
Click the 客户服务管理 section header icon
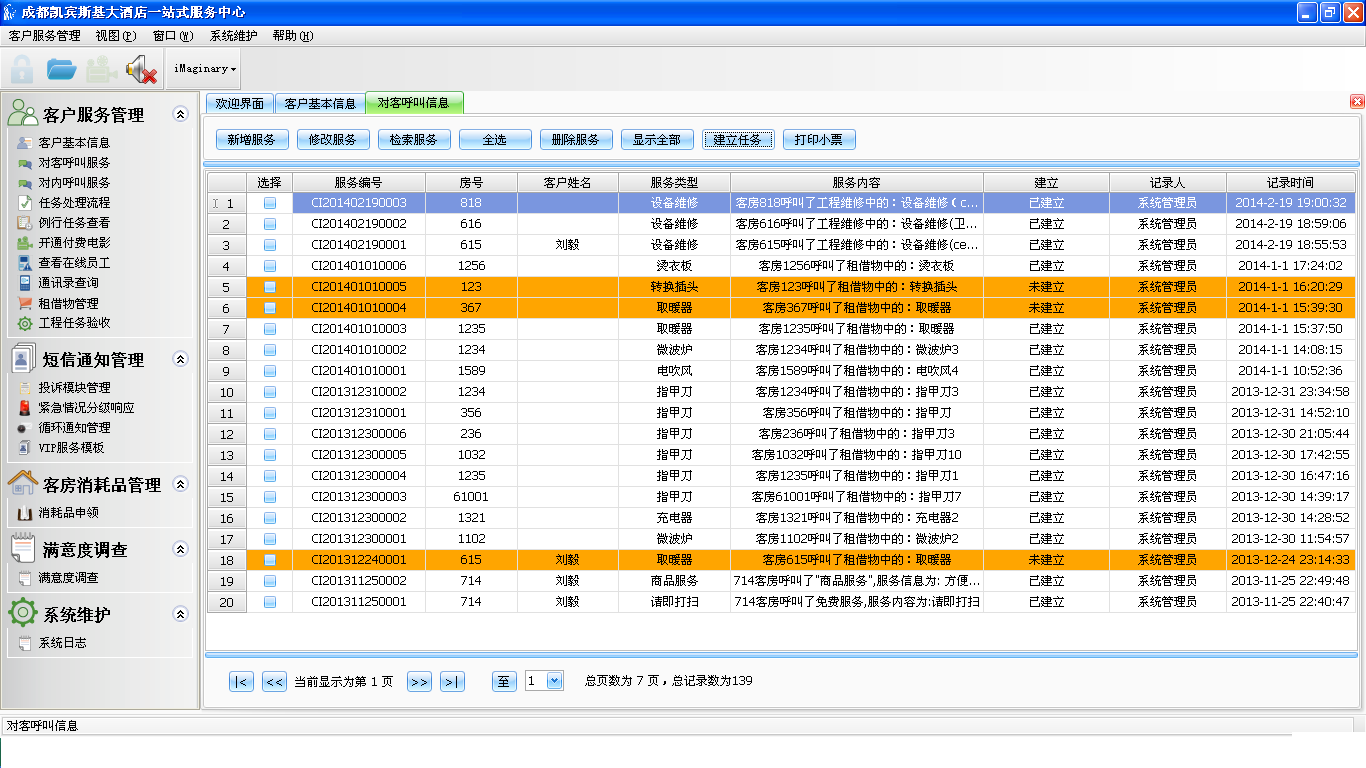pos(23,113)
